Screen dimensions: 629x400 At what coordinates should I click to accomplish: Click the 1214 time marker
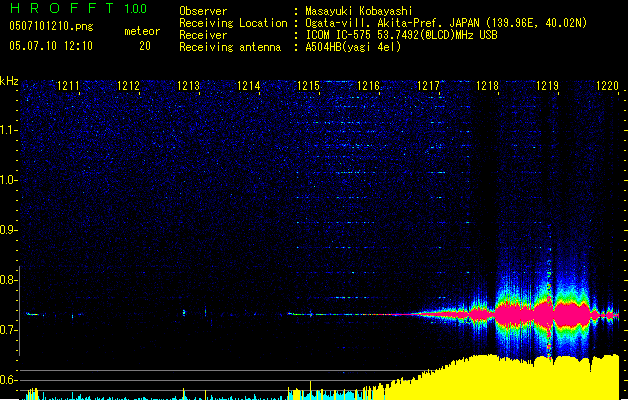click(248, 86)
